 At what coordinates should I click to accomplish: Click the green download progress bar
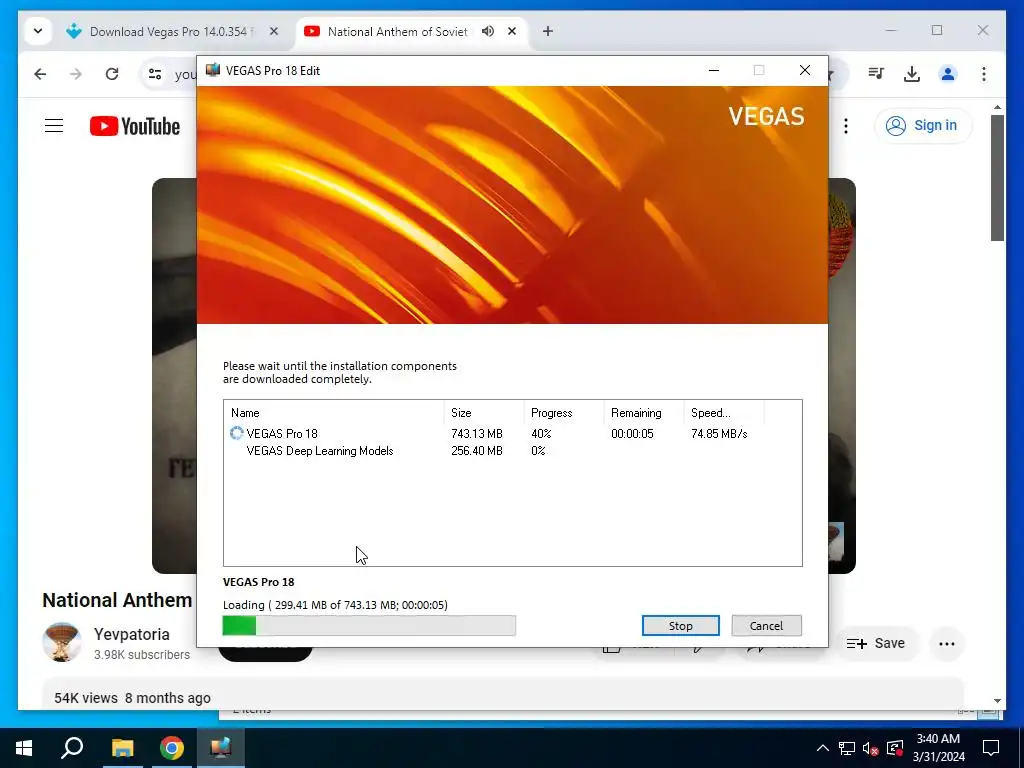[369, 626]
